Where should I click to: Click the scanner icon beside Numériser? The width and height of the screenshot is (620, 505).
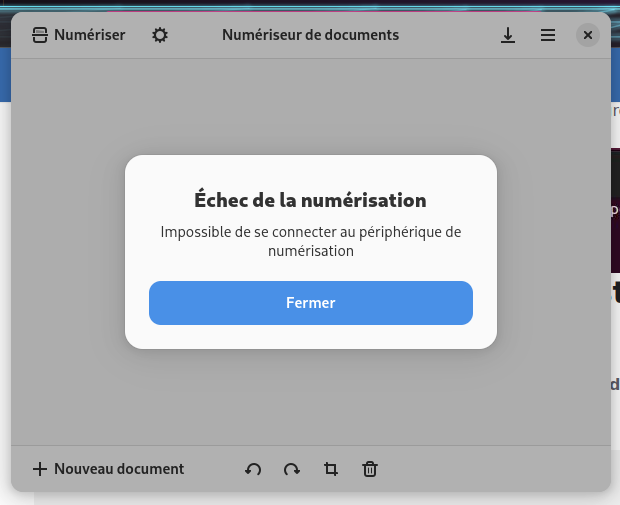tap(40, 35)
